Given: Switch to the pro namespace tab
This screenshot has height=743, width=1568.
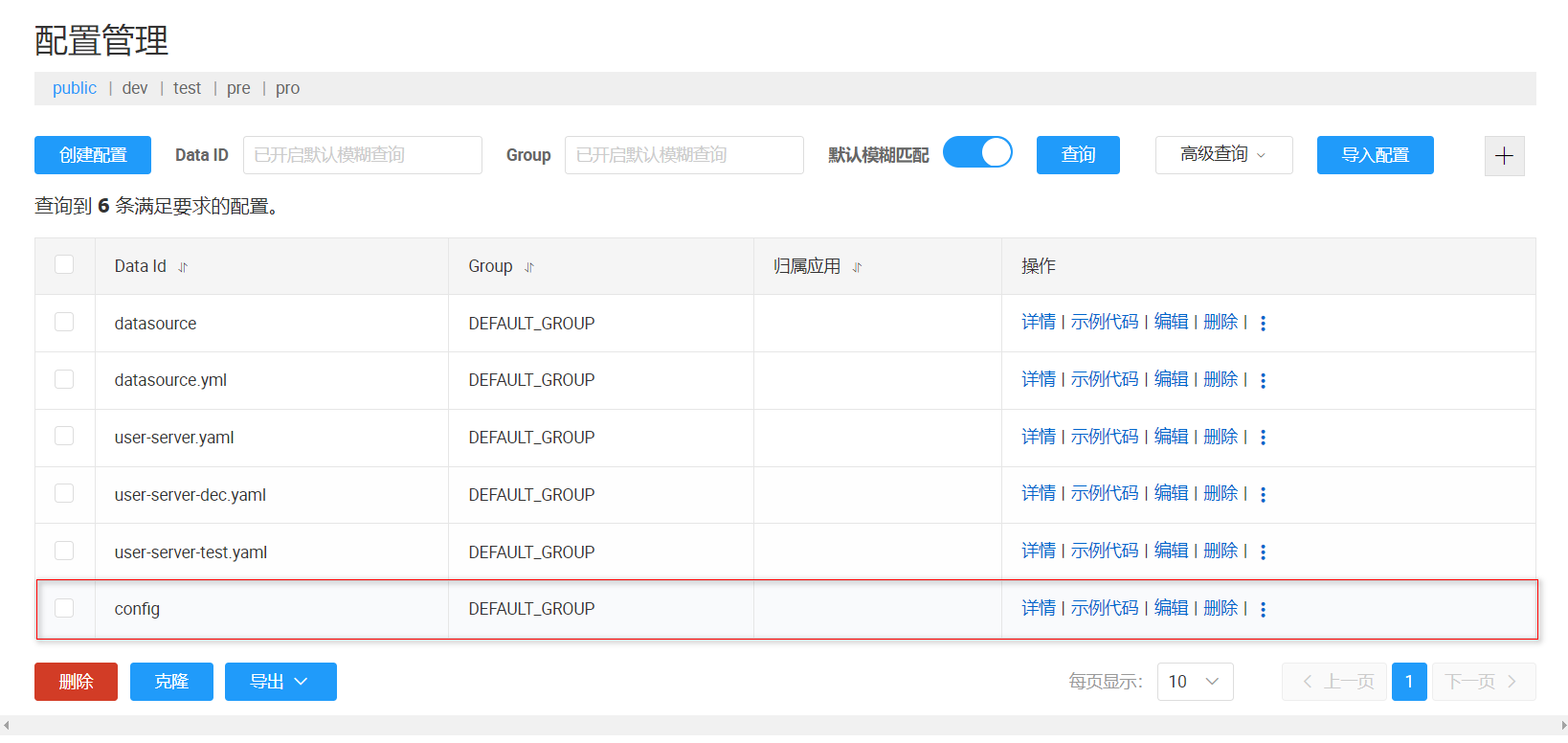Looking at the screenshot, I should click(x=287, y=88).
